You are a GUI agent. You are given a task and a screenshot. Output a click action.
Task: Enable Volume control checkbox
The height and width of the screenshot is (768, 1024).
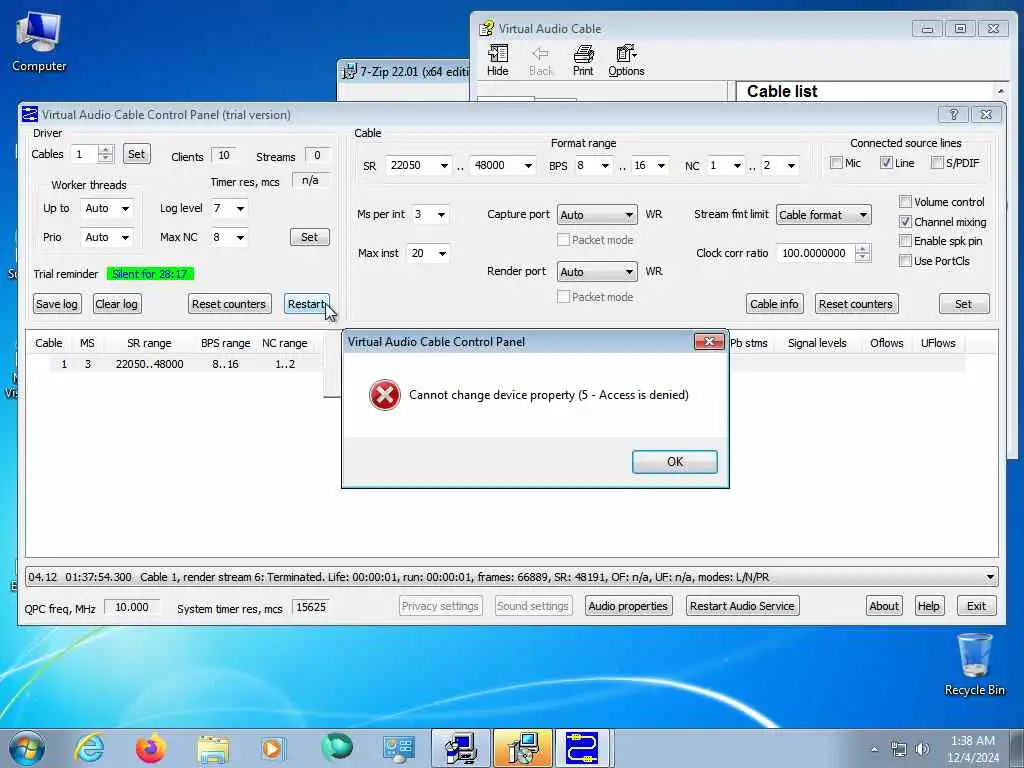click(x=905, y=202)
